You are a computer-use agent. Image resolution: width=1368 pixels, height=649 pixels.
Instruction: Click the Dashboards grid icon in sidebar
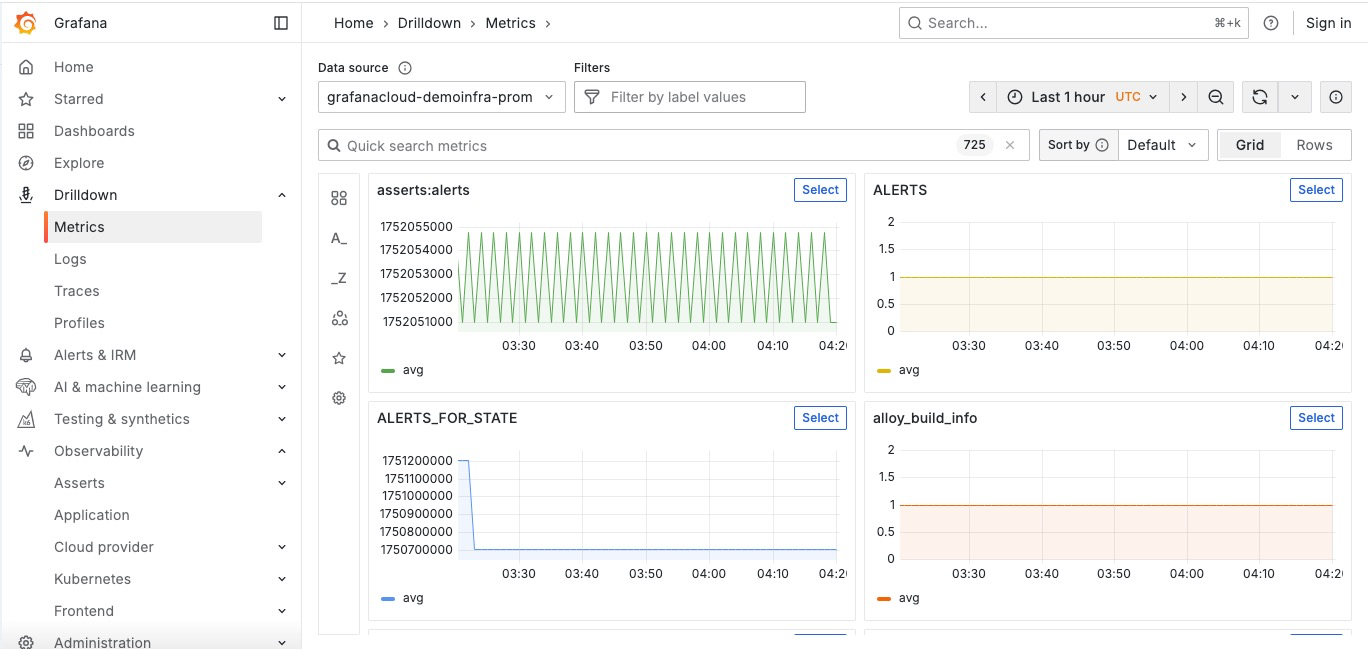(27, 131)
